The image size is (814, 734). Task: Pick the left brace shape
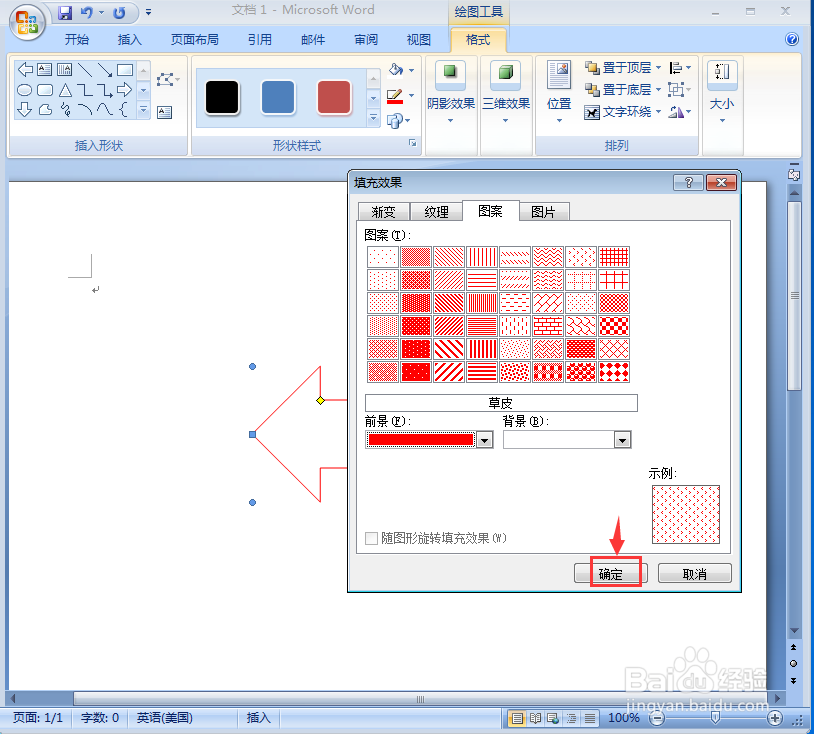(123, 110)
